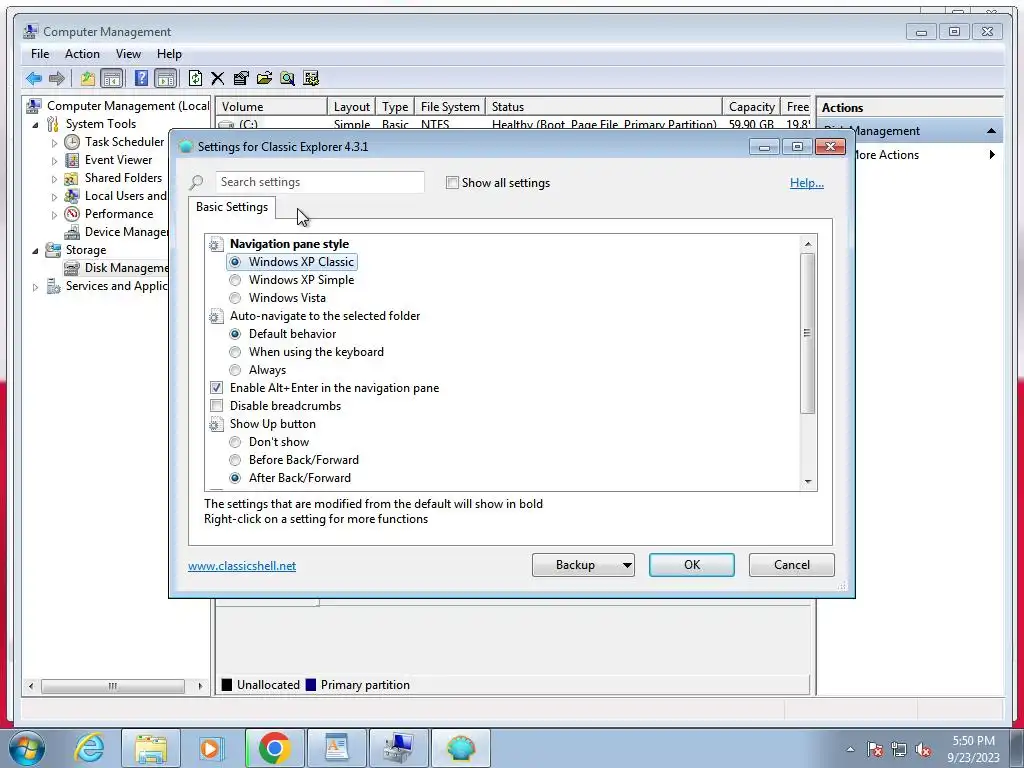
Task: Click the disk settings toolbar icon
Action: coord(312,79)
